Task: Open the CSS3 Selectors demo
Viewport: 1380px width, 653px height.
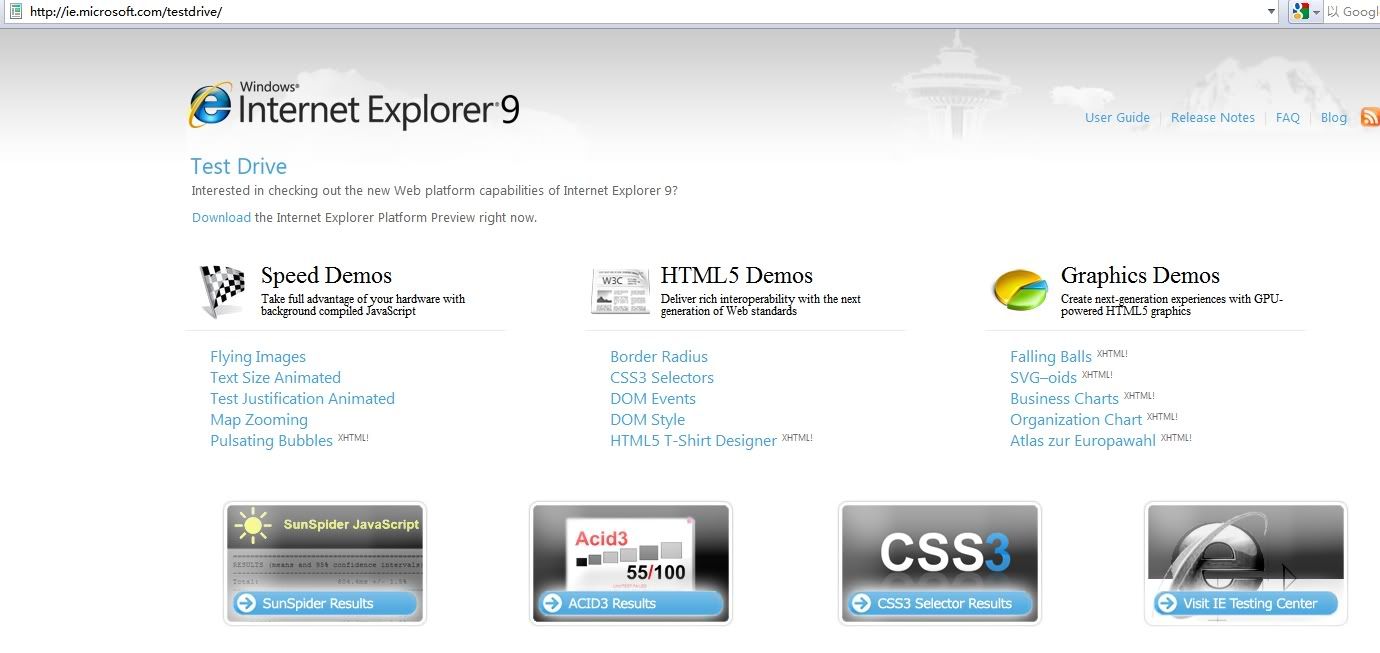Action: click(662, 378)
